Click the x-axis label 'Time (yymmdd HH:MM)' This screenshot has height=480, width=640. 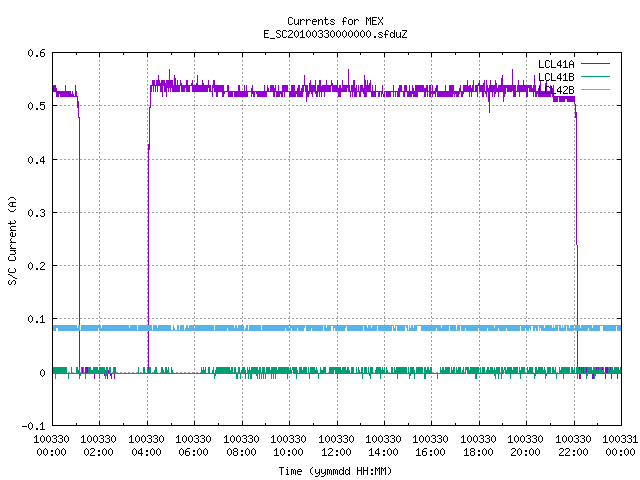tap(335, 471)
